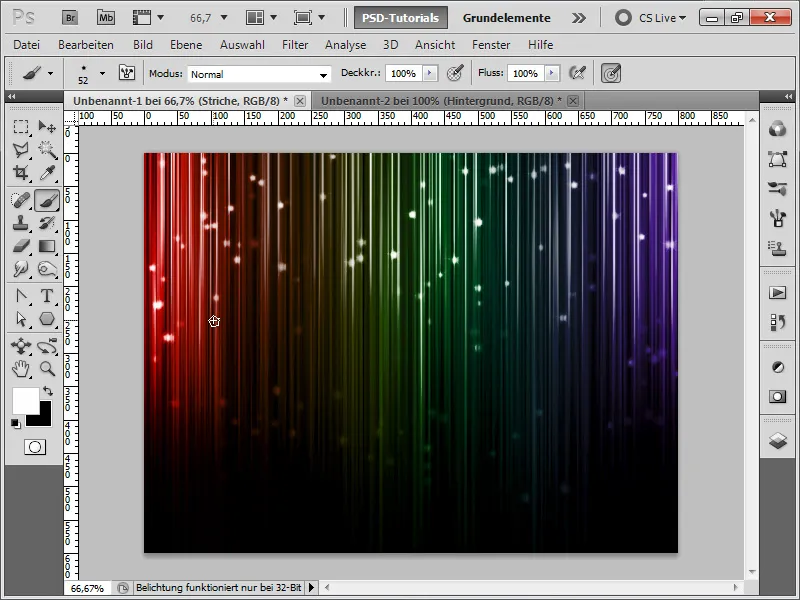800x600 pixels.
Task: Set the white foreground color swatch
Action: pyautogui.click(x=25, y=401)
